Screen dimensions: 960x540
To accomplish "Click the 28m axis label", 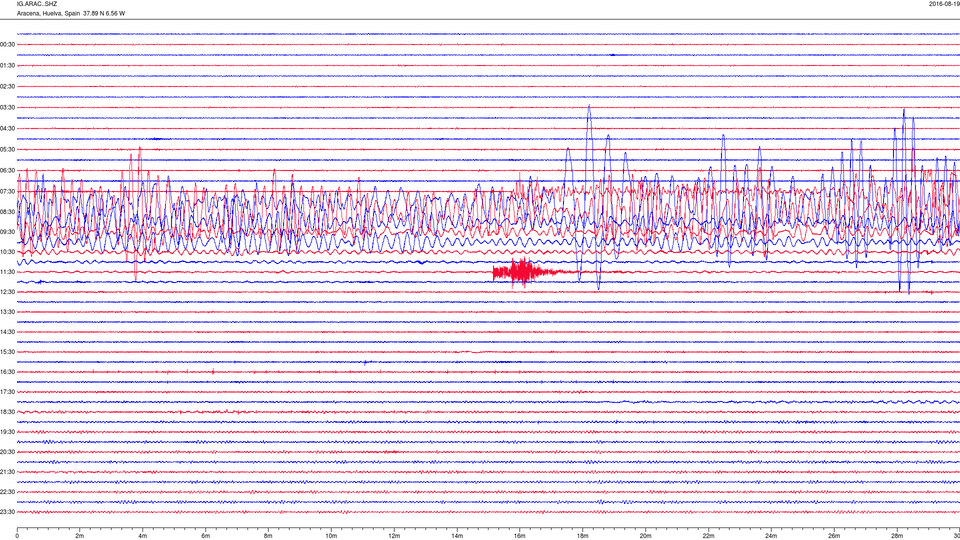I will pyautogui.click(x=897, y=536).
